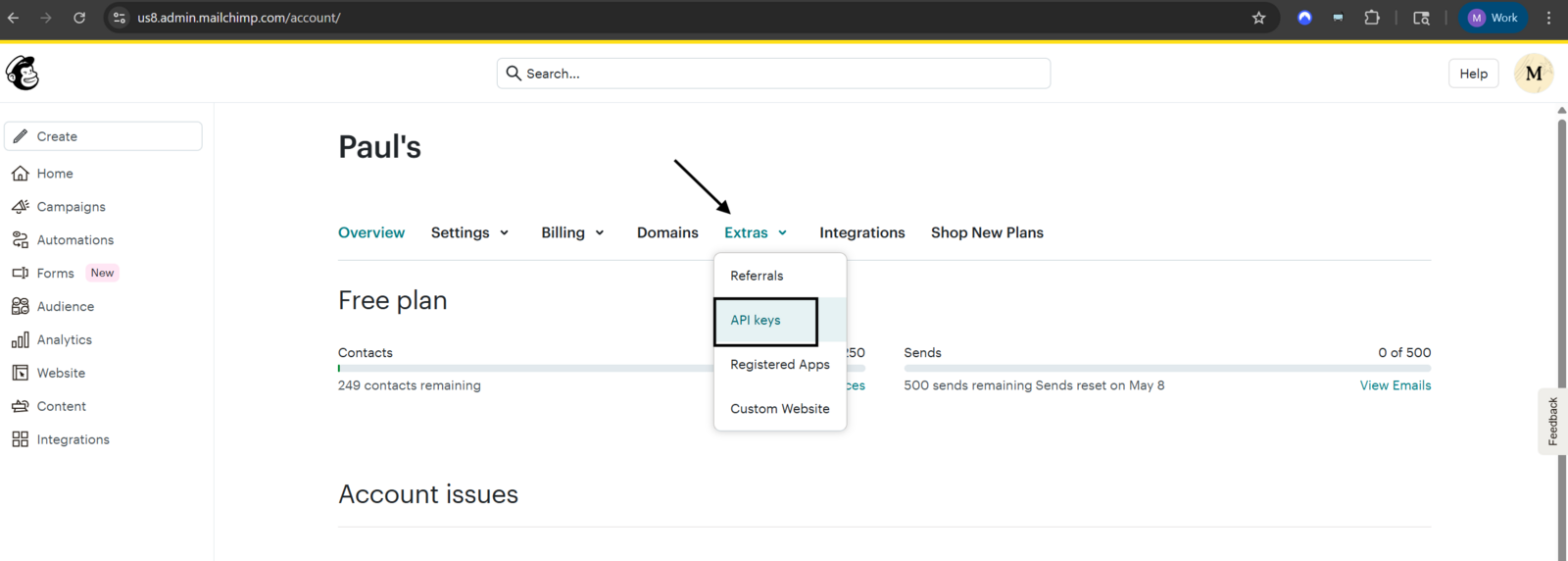This screenshot has width=1568, height=561.
Task: Click the 'Paul's' account title
Action: coord(380,147)
